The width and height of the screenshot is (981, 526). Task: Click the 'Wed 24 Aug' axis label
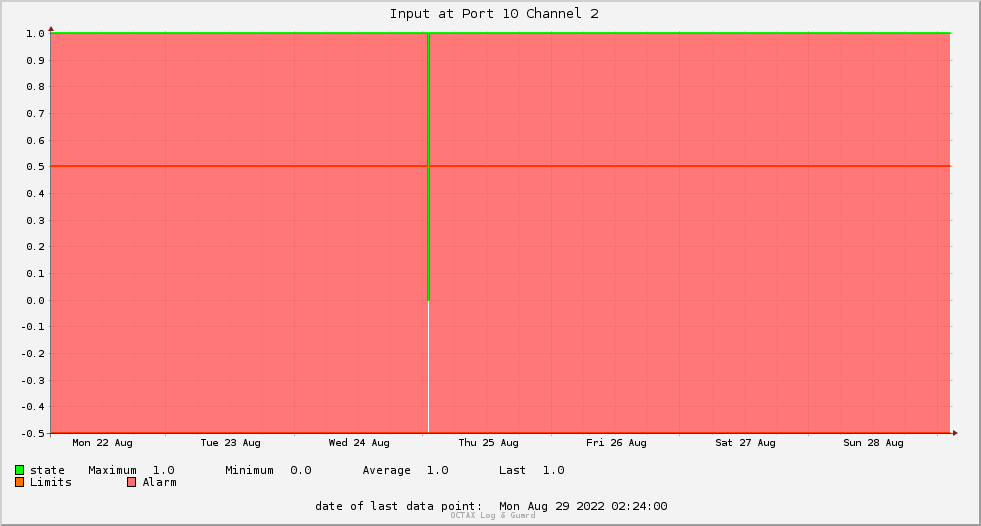pos(359,443)
